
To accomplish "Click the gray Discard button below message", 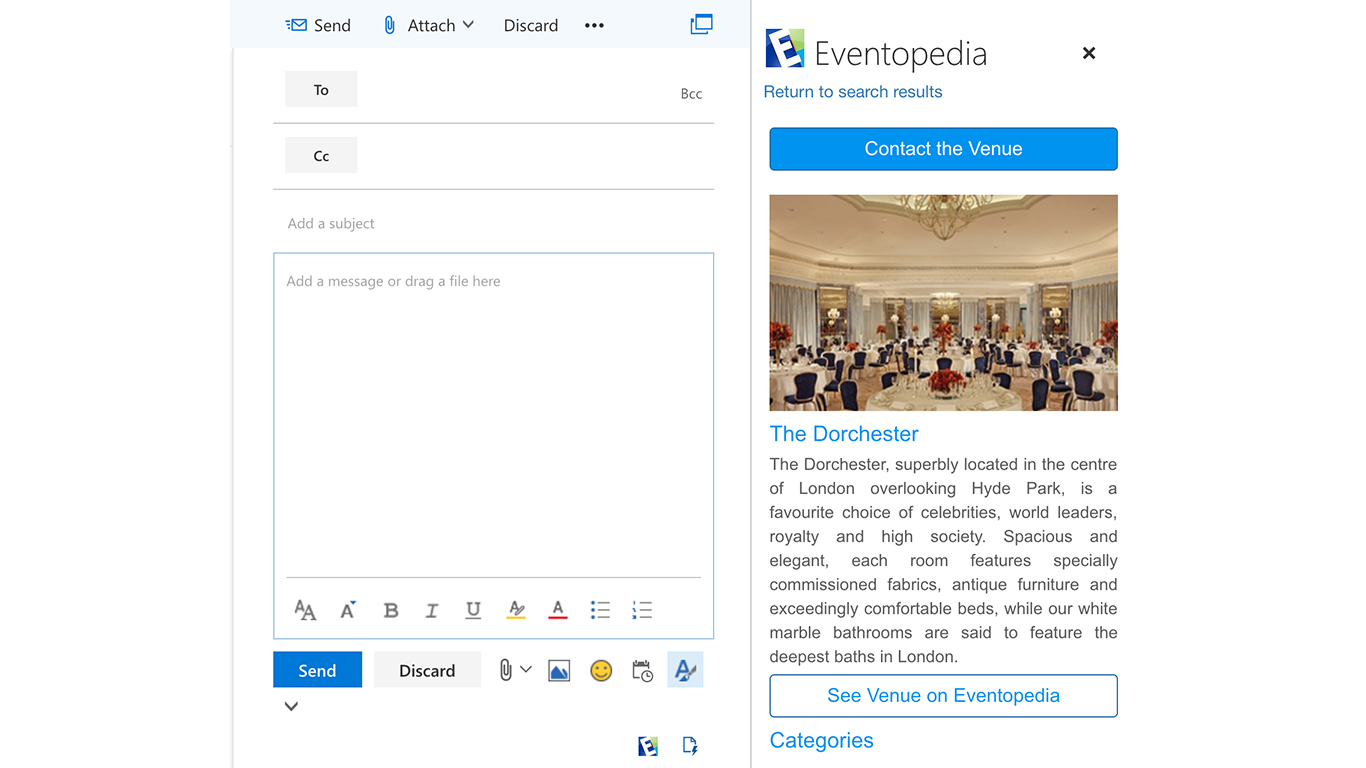I will point(427,670).
